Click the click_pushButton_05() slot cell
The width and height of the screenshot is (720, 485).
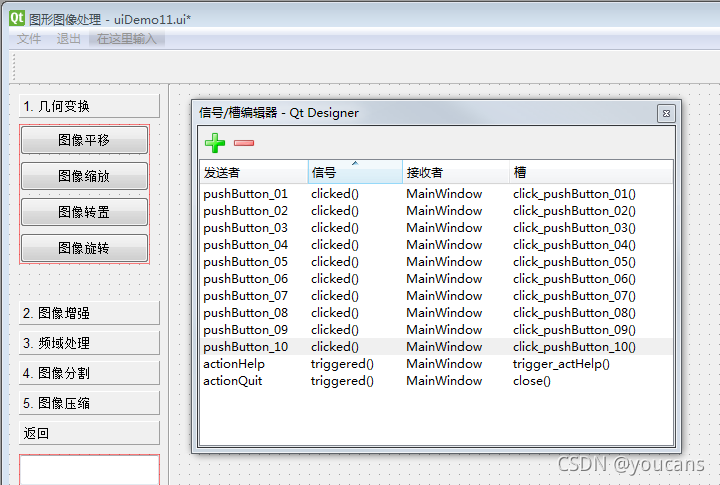[574, 262]
